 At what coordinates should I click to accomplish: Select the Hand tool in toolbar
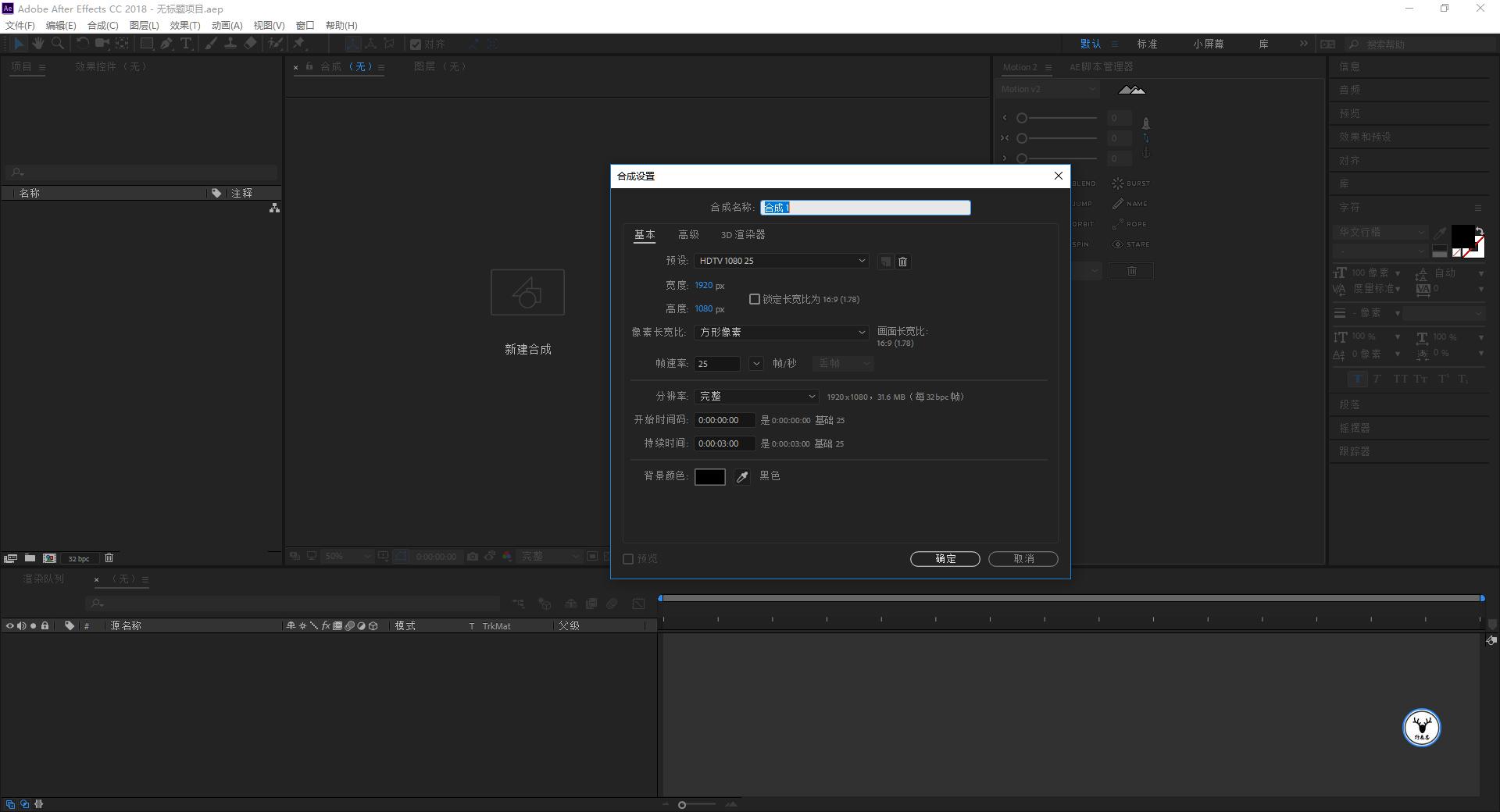[x=38, y=44]
